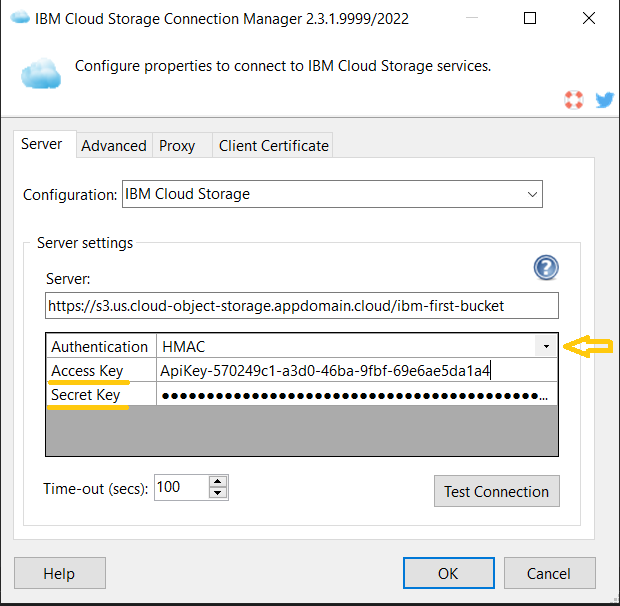
Task: Focus the Secret Key password field
Action: coord(355,395)
